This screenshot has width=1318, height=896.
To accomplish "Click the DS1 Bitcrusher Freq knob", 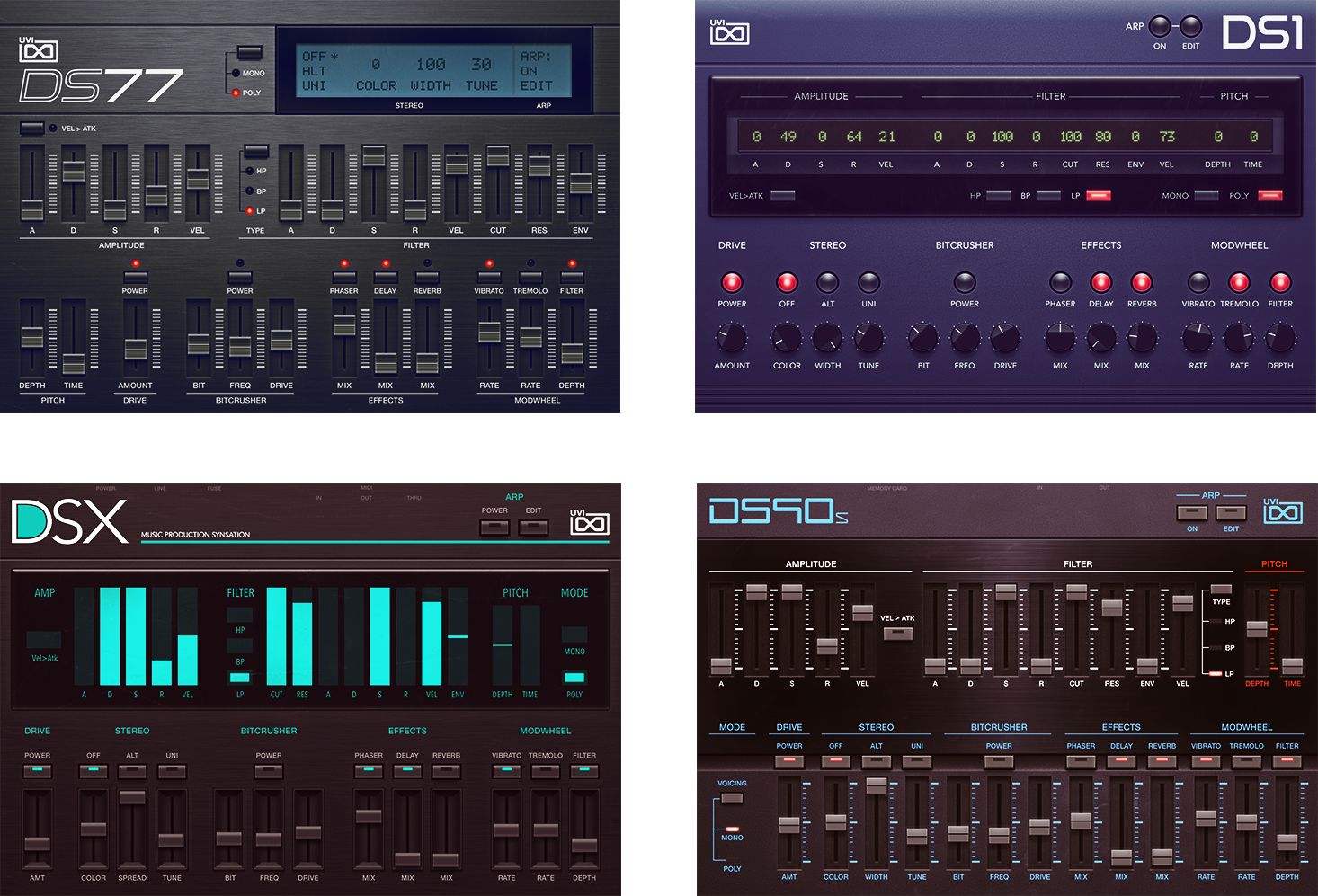I will click(x=965, y=338).
